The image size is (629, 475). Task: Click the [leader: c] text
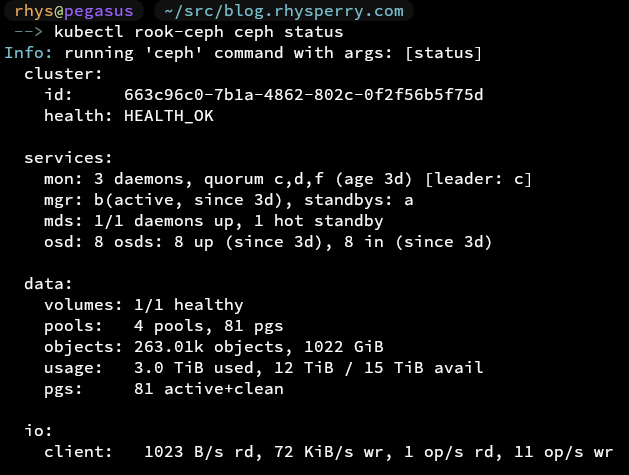478,179
